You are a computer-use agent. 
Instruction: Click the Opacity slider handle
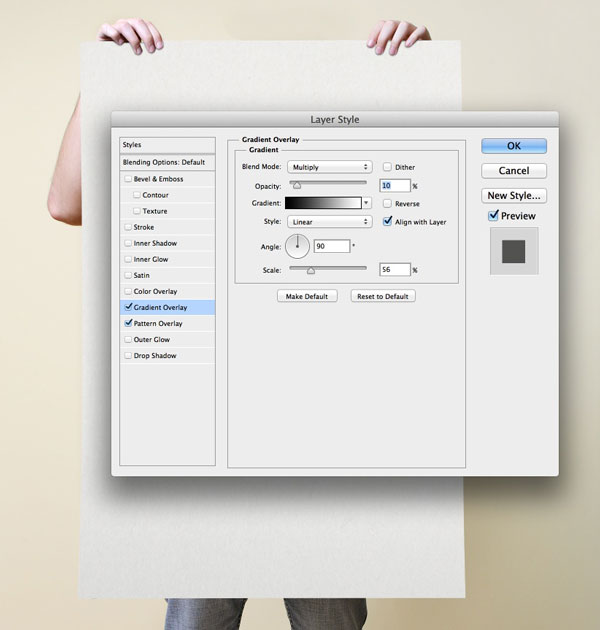pos(297,185)
